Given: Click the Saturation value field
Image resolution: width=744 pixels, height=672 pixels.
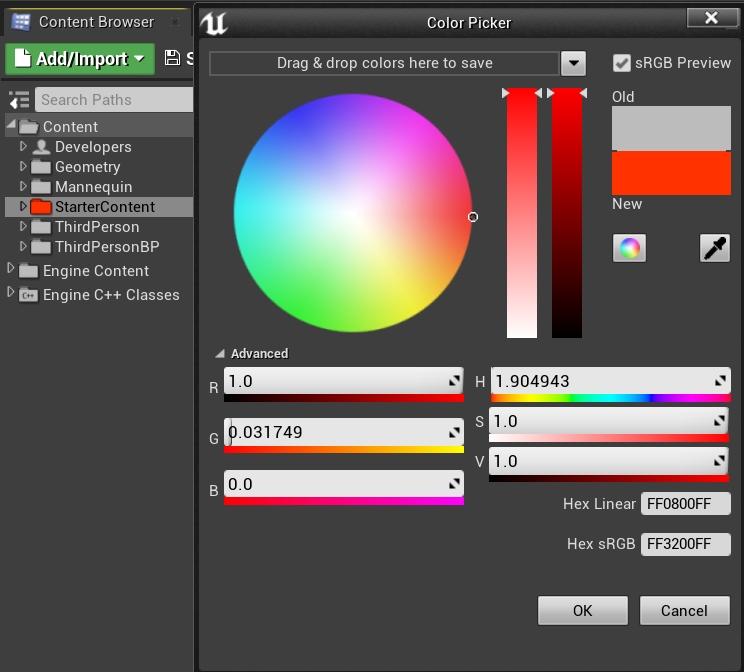Looking at the screenshot, I should point(609,420).
